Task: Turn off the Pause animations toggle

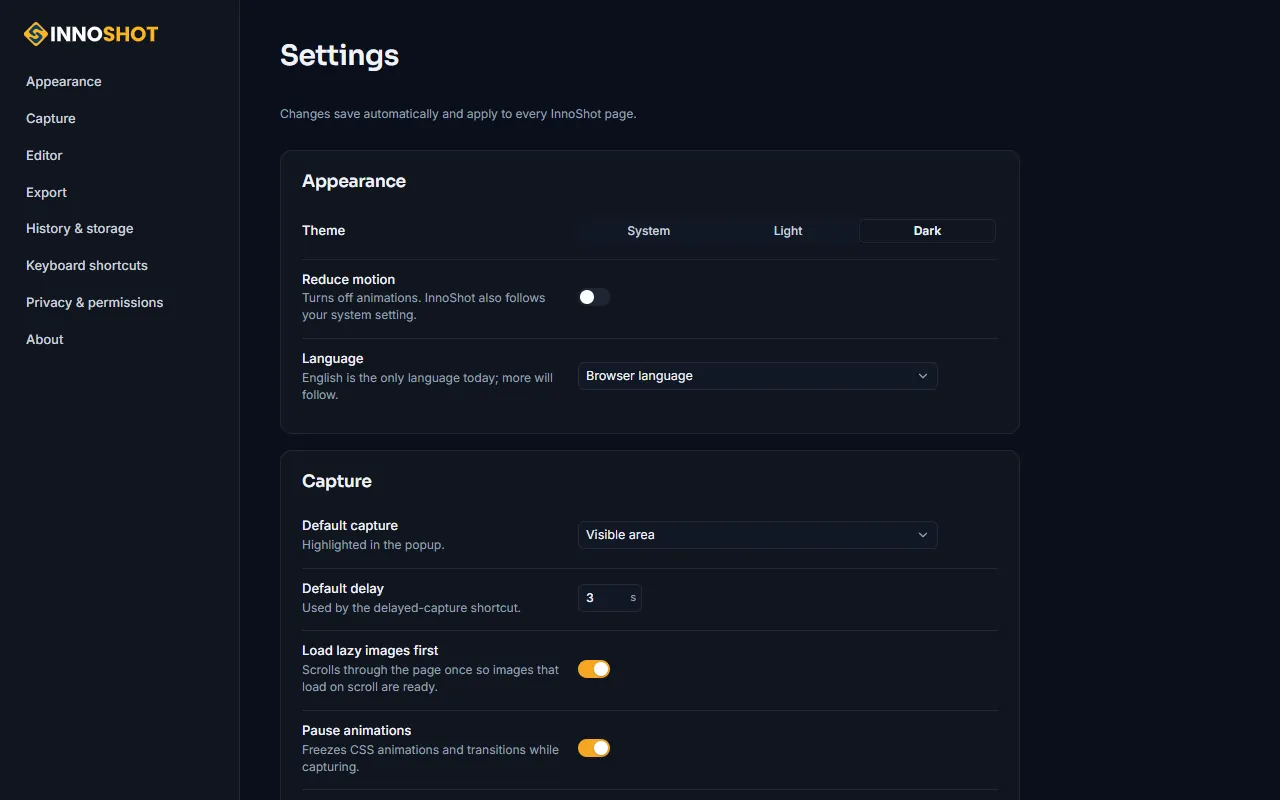Action: click(594, 748)
